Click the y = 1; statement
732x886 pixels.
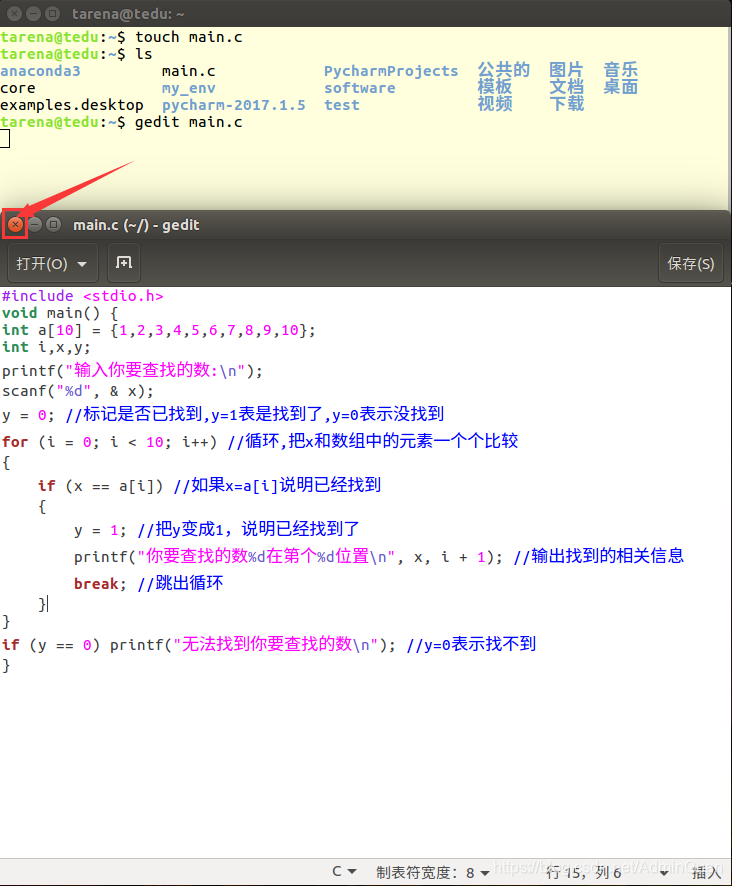[x=100, y=530]
